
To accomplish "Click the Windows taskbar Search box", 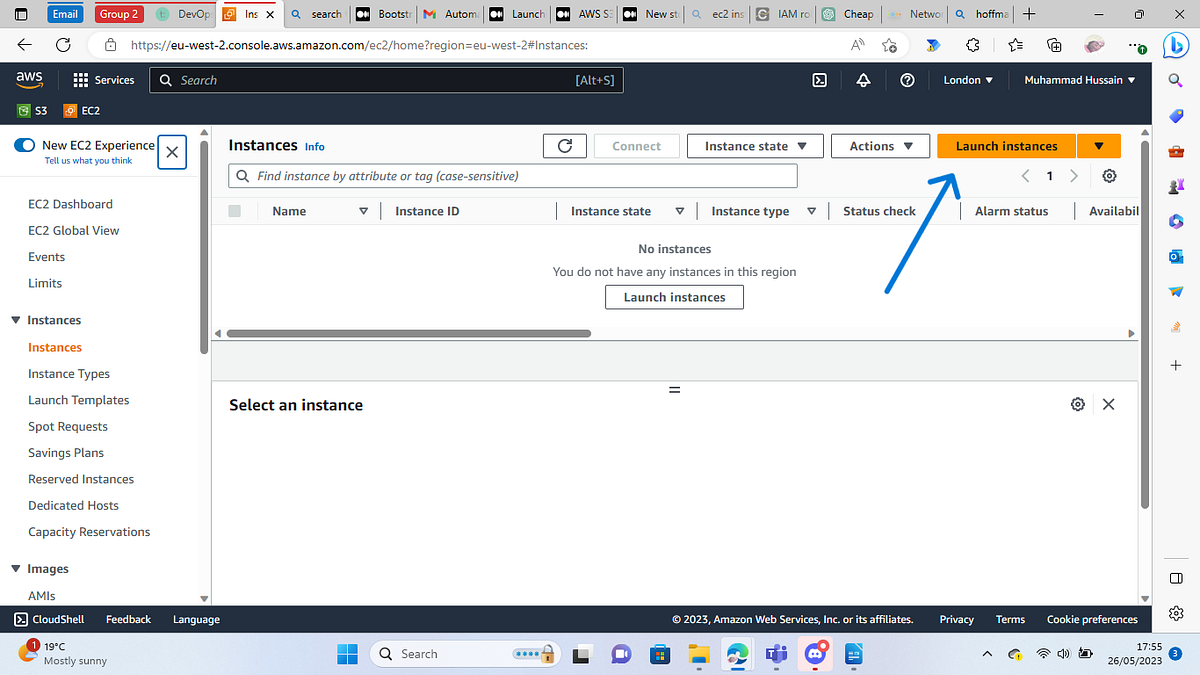I will point(463,654).
